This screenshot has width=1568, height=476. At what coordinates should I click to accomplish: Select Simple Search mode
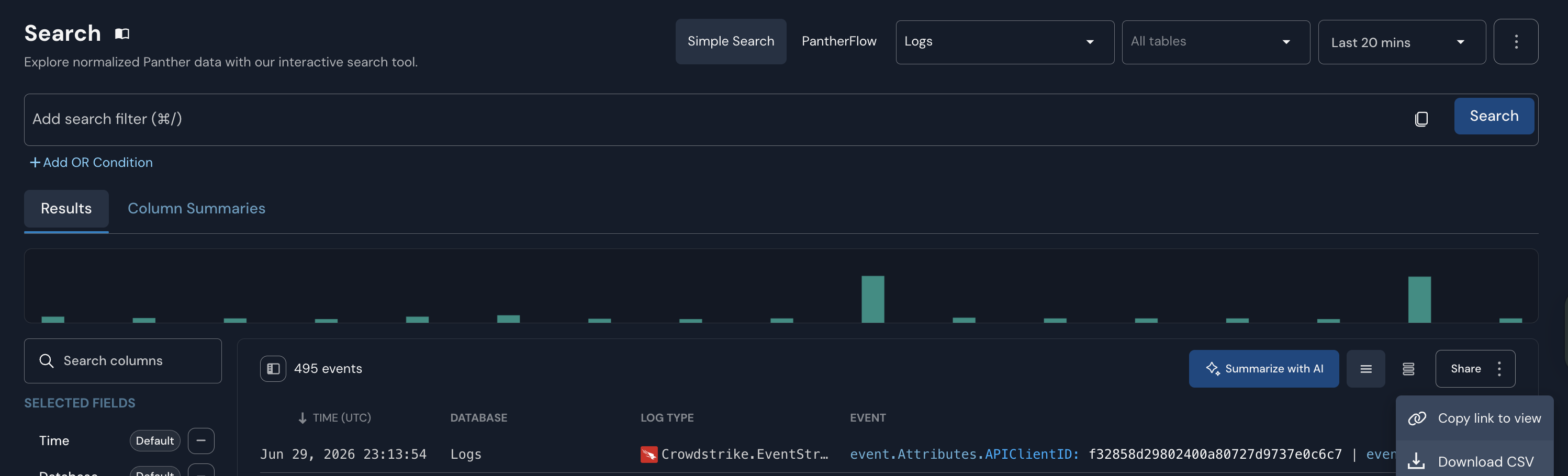[x=731, y=41]
